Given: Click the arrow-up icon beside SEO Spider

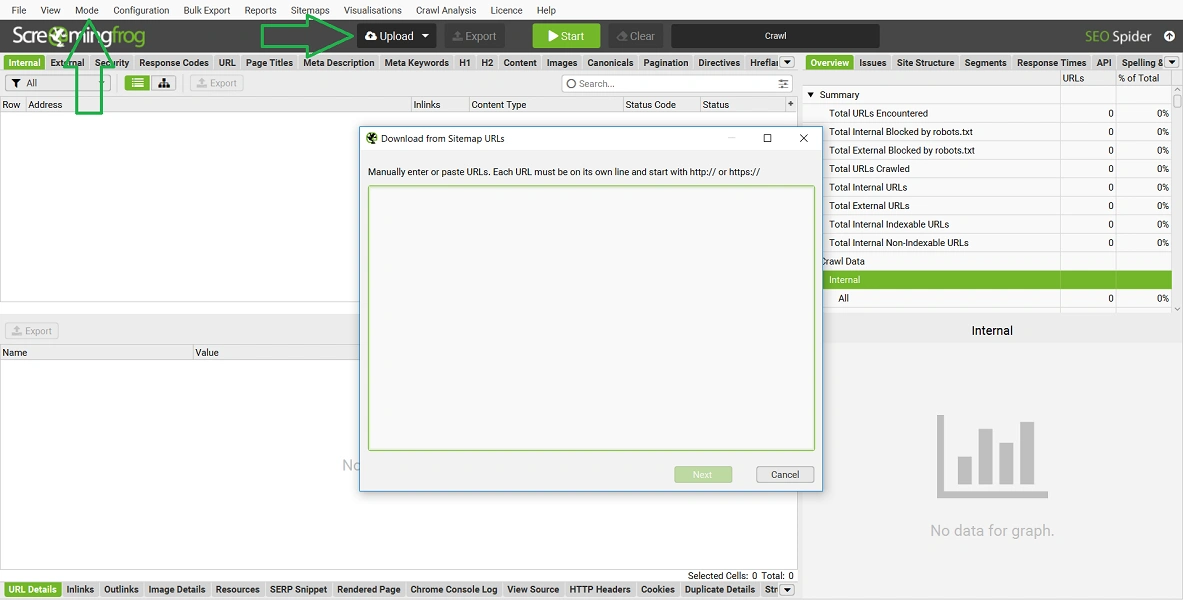Looking at the screenshot, I should tap(1169, 35).
